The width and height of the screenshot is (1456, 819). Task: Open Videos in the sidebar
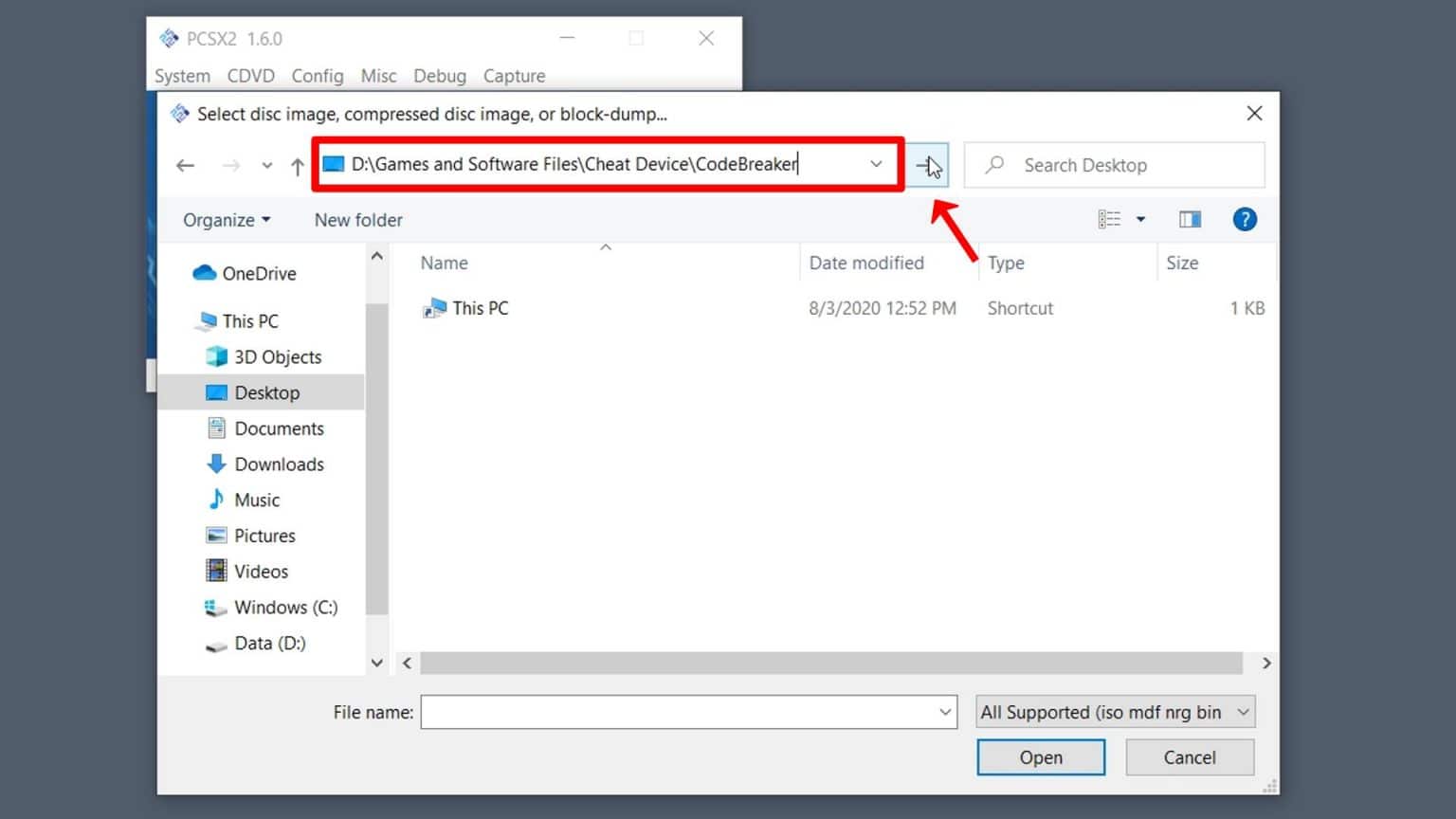(x=246, y=572)
